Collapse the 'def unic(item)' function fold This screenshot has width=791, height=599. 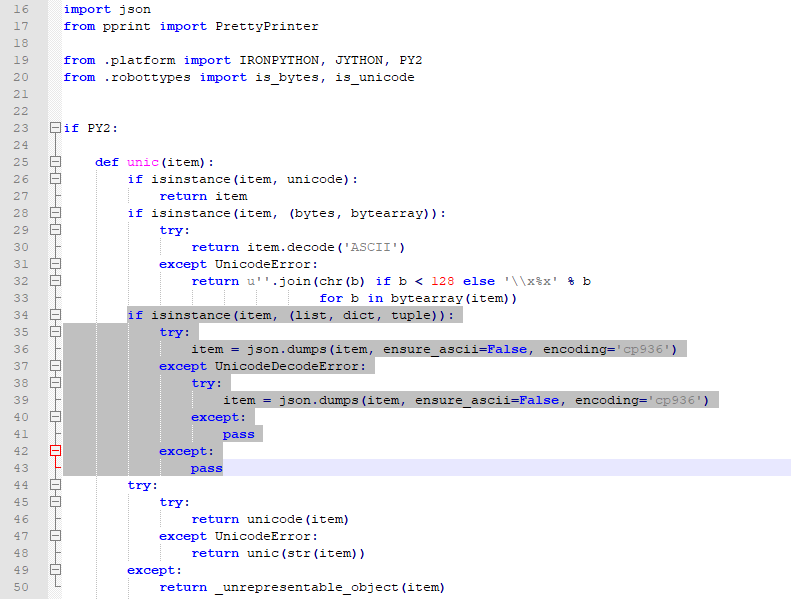54,162
